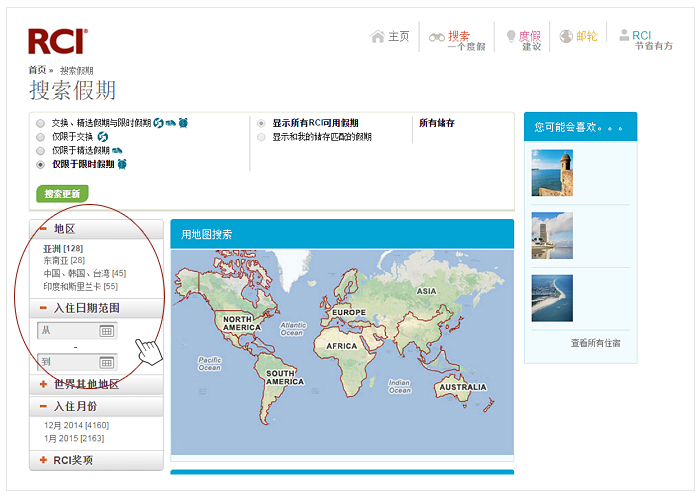Screen dimensions: 700x500
Task: Filter by 中国、韩国、台湾 [45]
Action: (85, 273)
